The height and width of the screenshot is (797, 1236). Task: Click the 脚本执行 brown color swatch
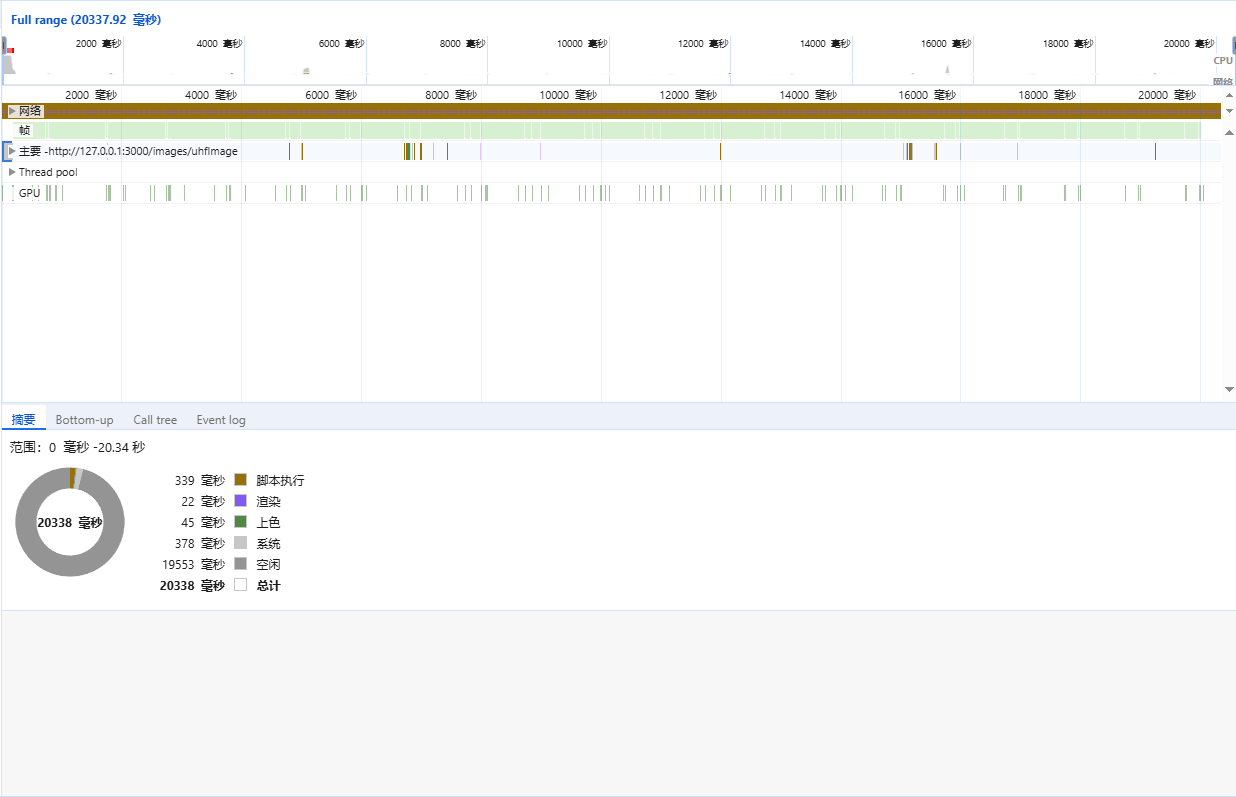click(240, 480)
